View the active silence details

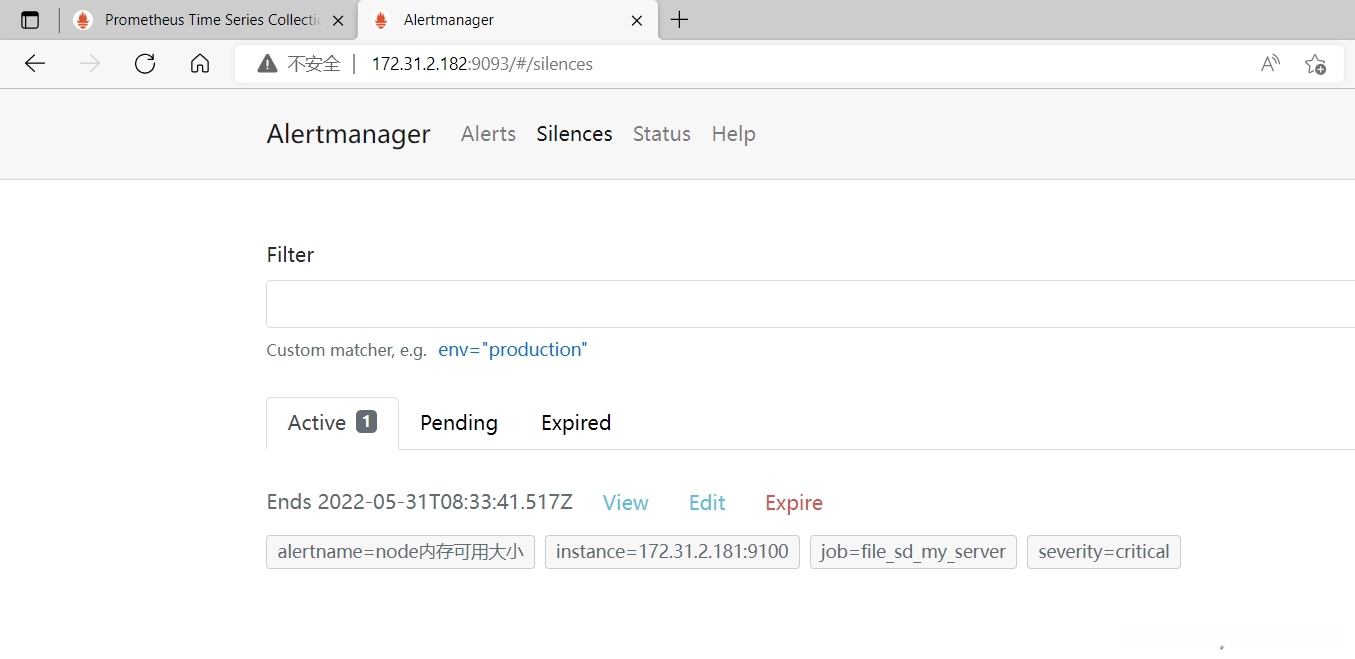(x=626, y=503)
